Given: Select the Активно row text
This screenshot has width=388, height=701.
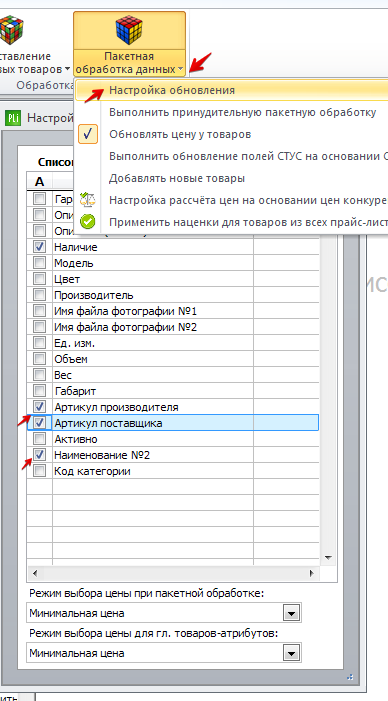Looking at the screenshot, I should coord(76,439).
